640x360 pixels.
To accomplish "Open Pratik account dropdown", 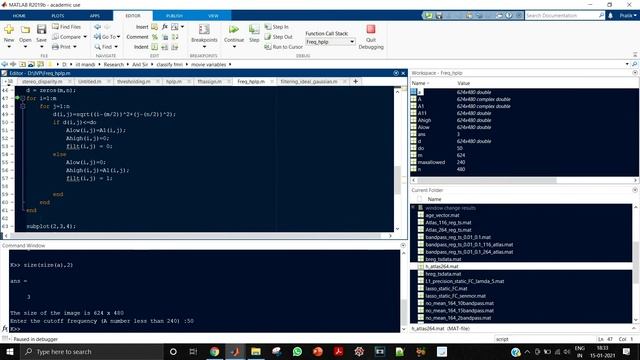I will 628,16.
